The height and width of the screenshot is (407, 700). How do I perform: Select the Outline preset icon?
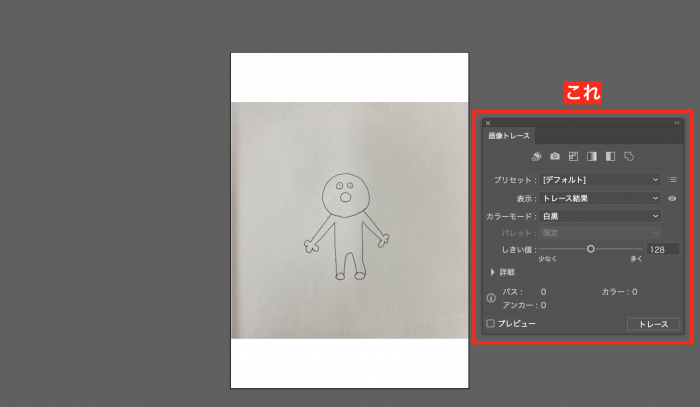click(629, 157)
